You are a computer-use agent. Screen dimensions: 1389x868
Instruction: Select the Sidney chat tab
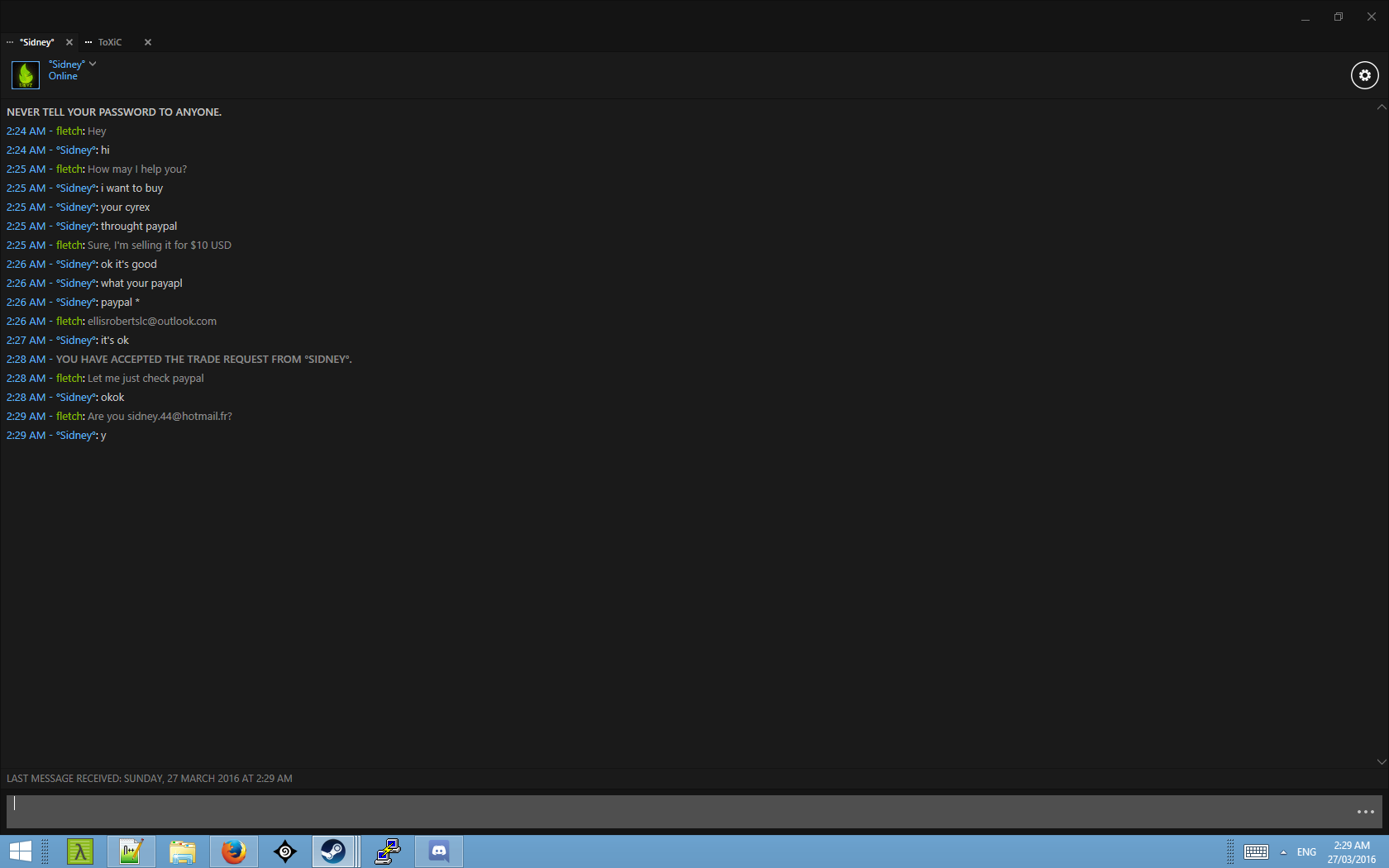36,42
